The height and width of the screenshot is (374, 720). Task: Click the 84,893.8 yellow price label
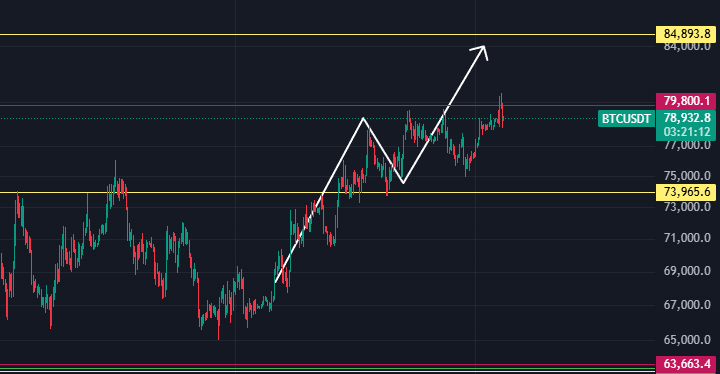[x=686, y=34]
